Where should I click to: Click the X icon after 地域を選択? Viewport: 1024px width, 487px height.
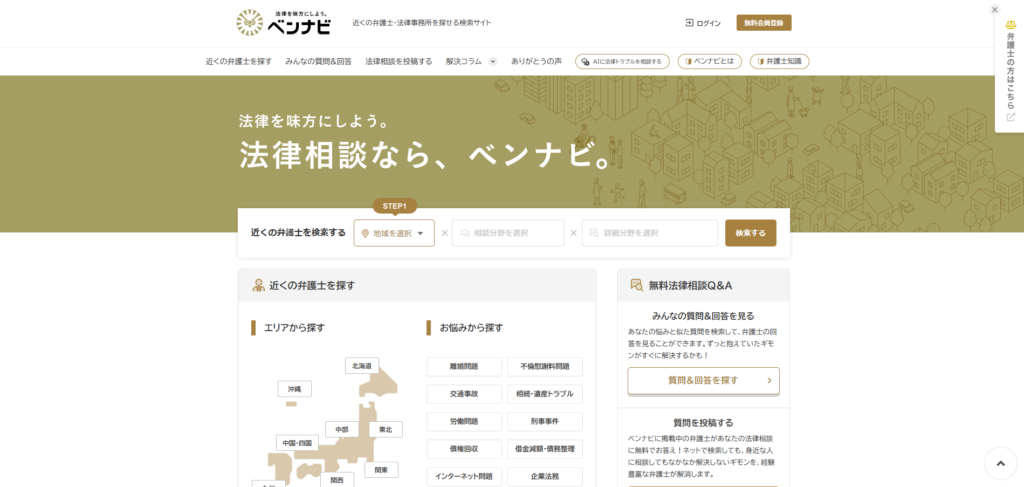pos(444,233)
